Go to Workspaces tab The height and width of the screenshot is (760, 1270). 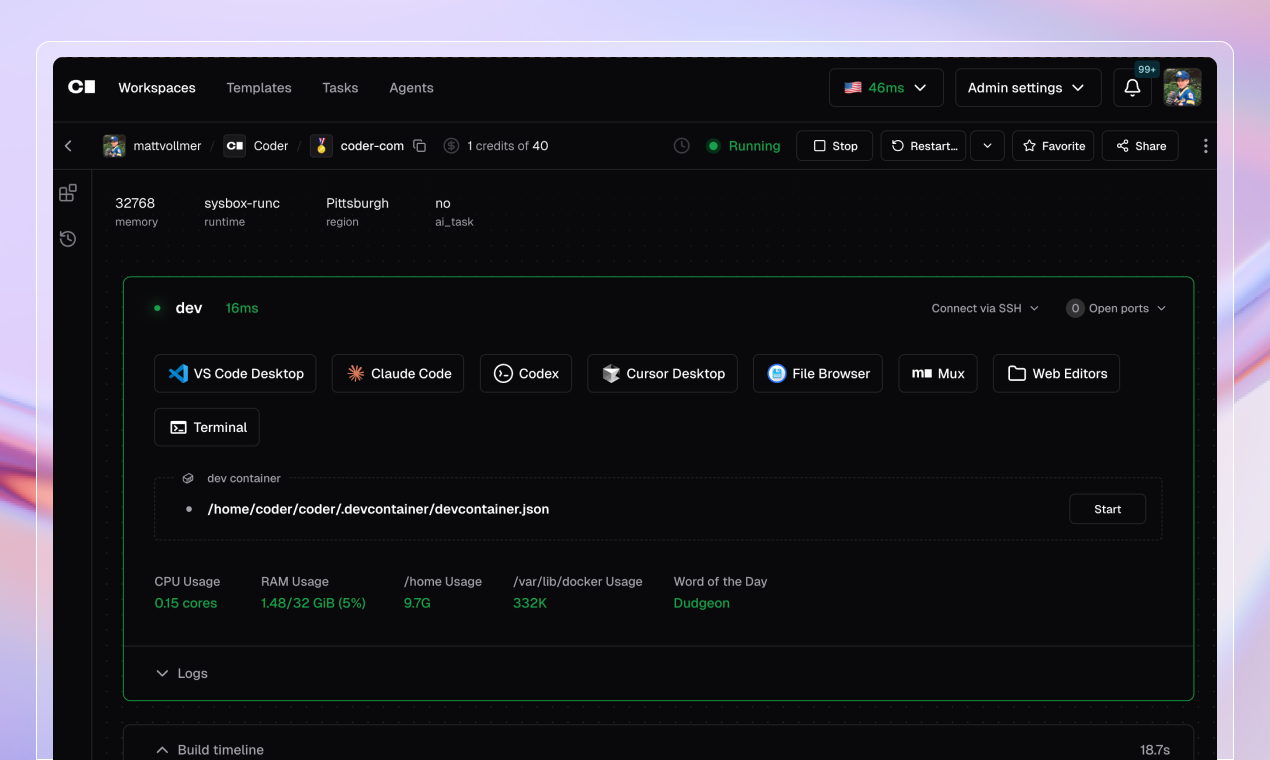(x=157, y=88)
